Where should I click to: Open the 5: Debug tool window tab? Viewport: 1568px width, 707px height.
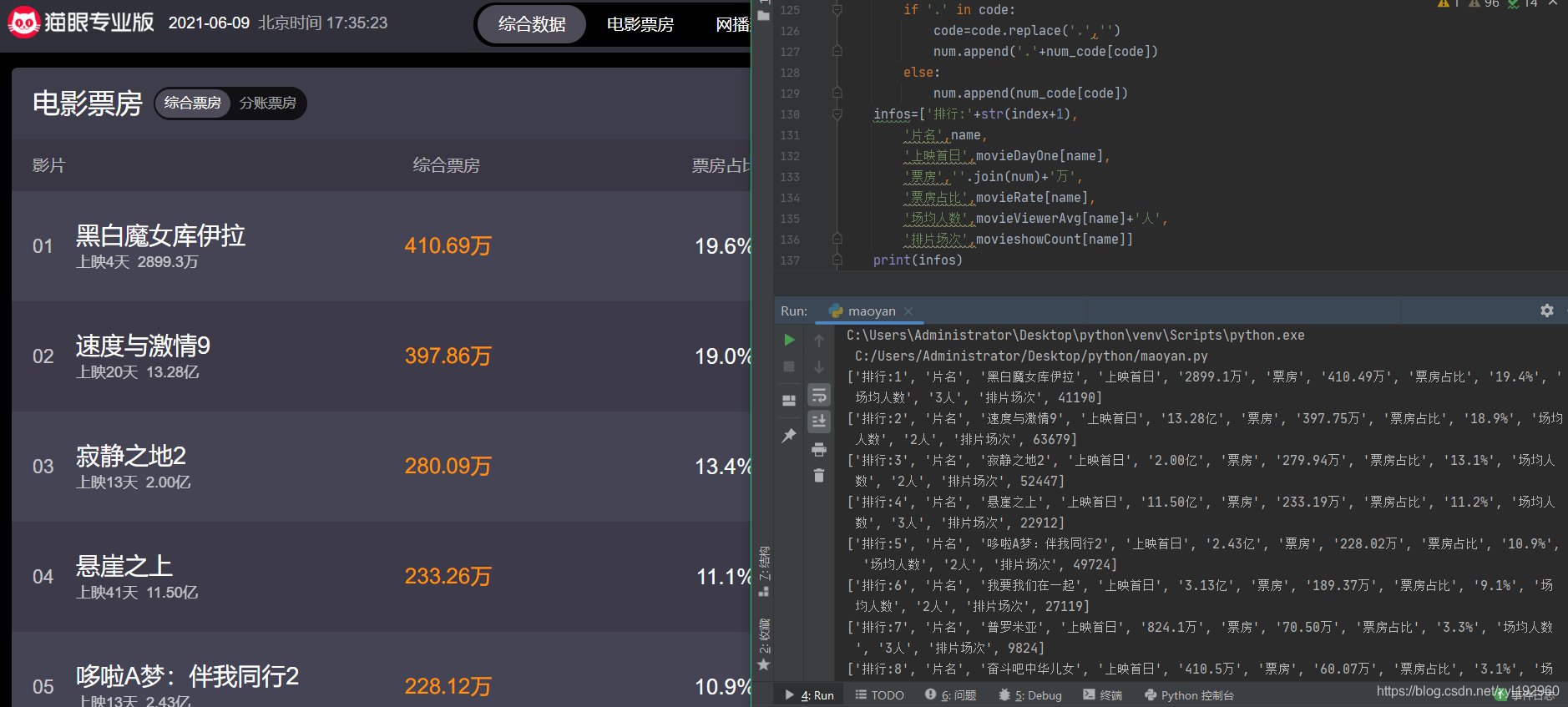click(x=1030, y=695)
